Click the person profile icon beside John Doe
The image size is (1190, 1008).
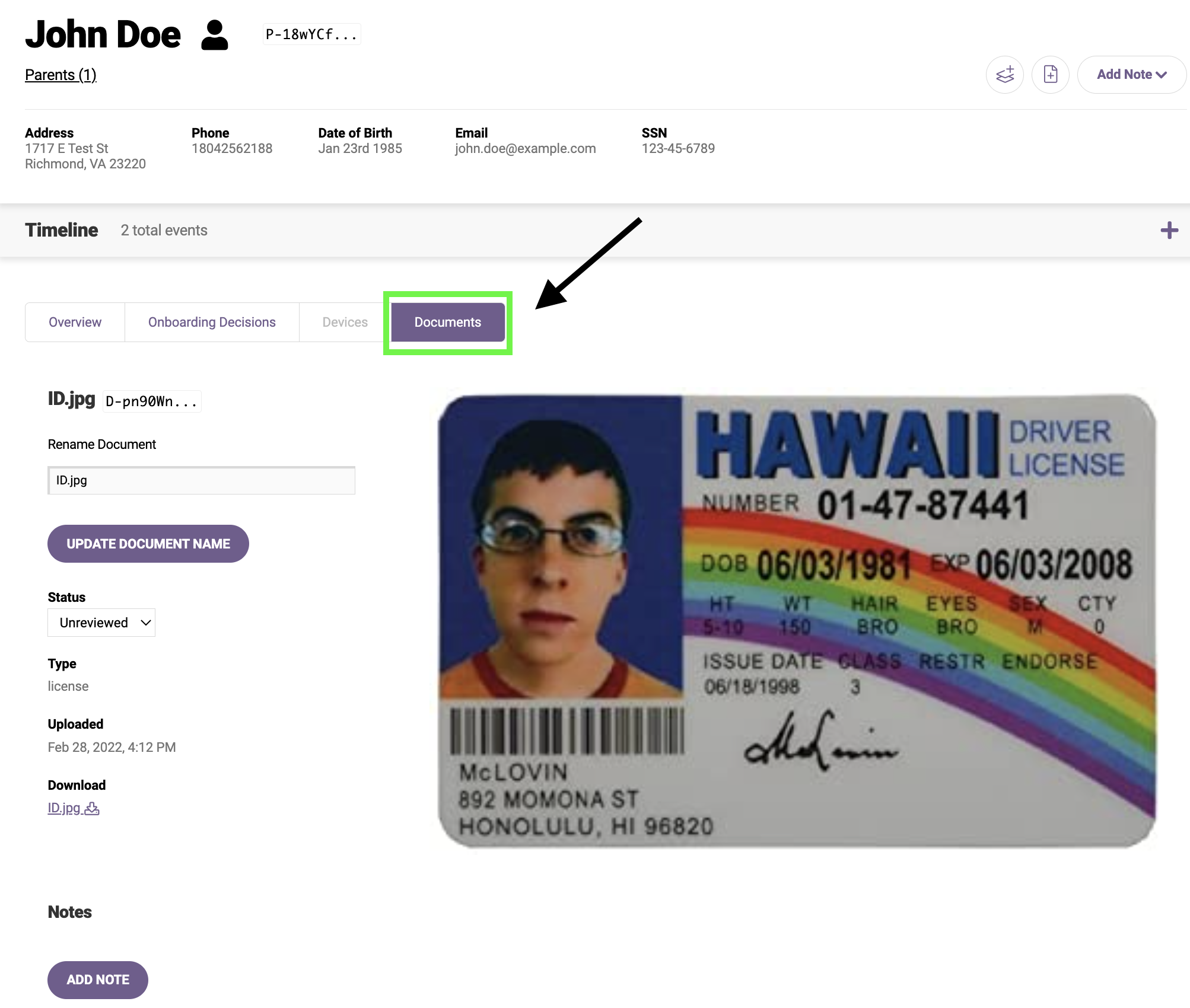214,35
